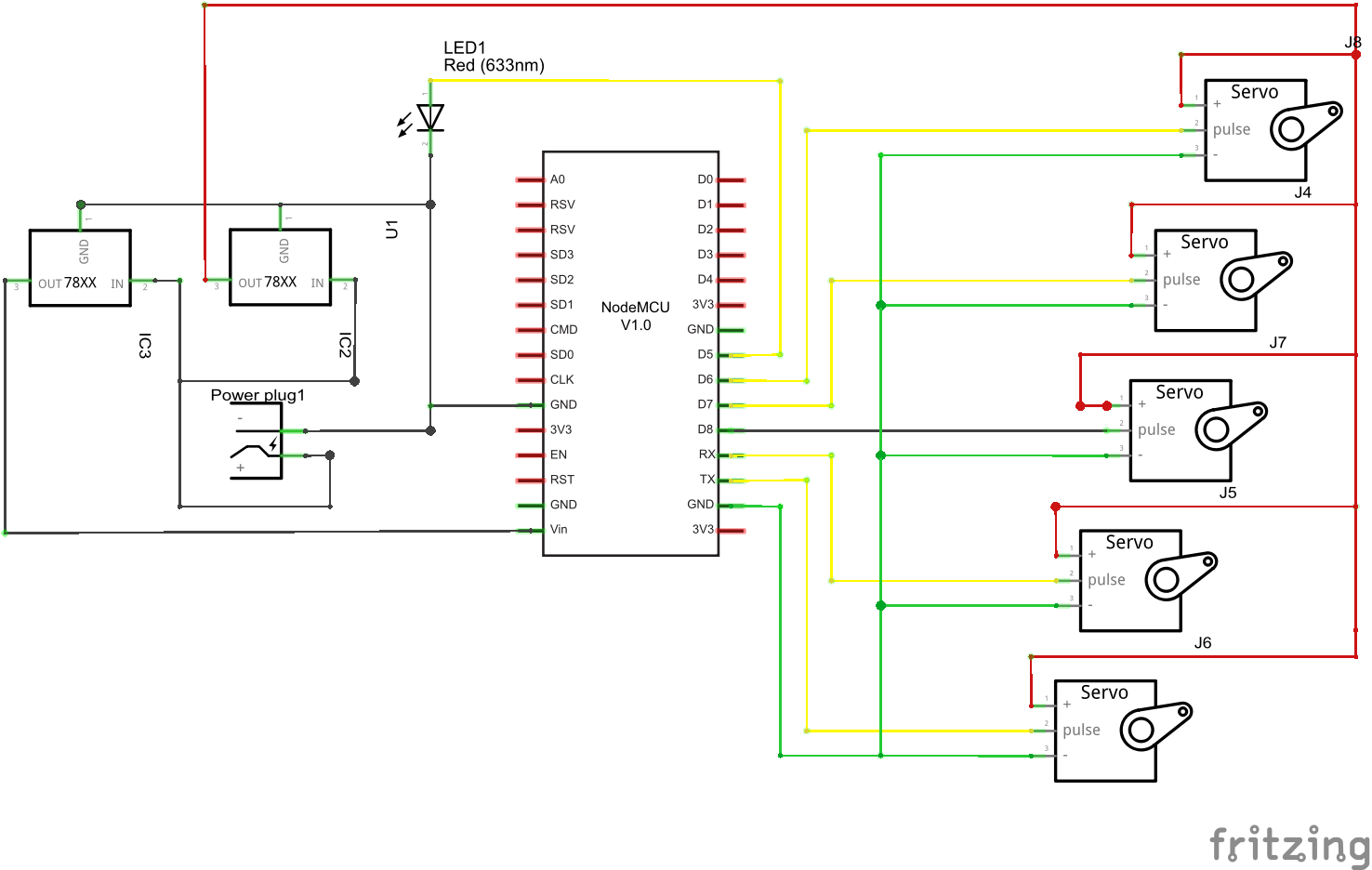This screenshot has height=870, width=1372.
Task: Click the Vin pin on NodeMCU
Action: 530,531
